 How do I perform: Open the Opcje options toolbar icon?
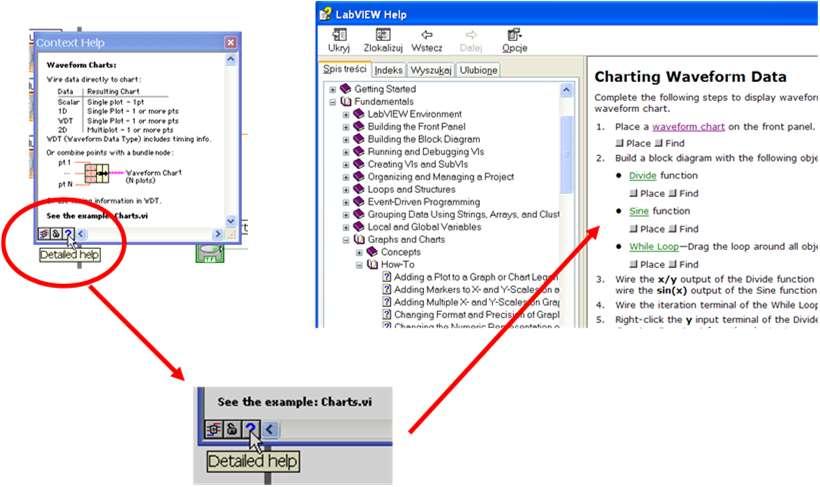[514, 35]
